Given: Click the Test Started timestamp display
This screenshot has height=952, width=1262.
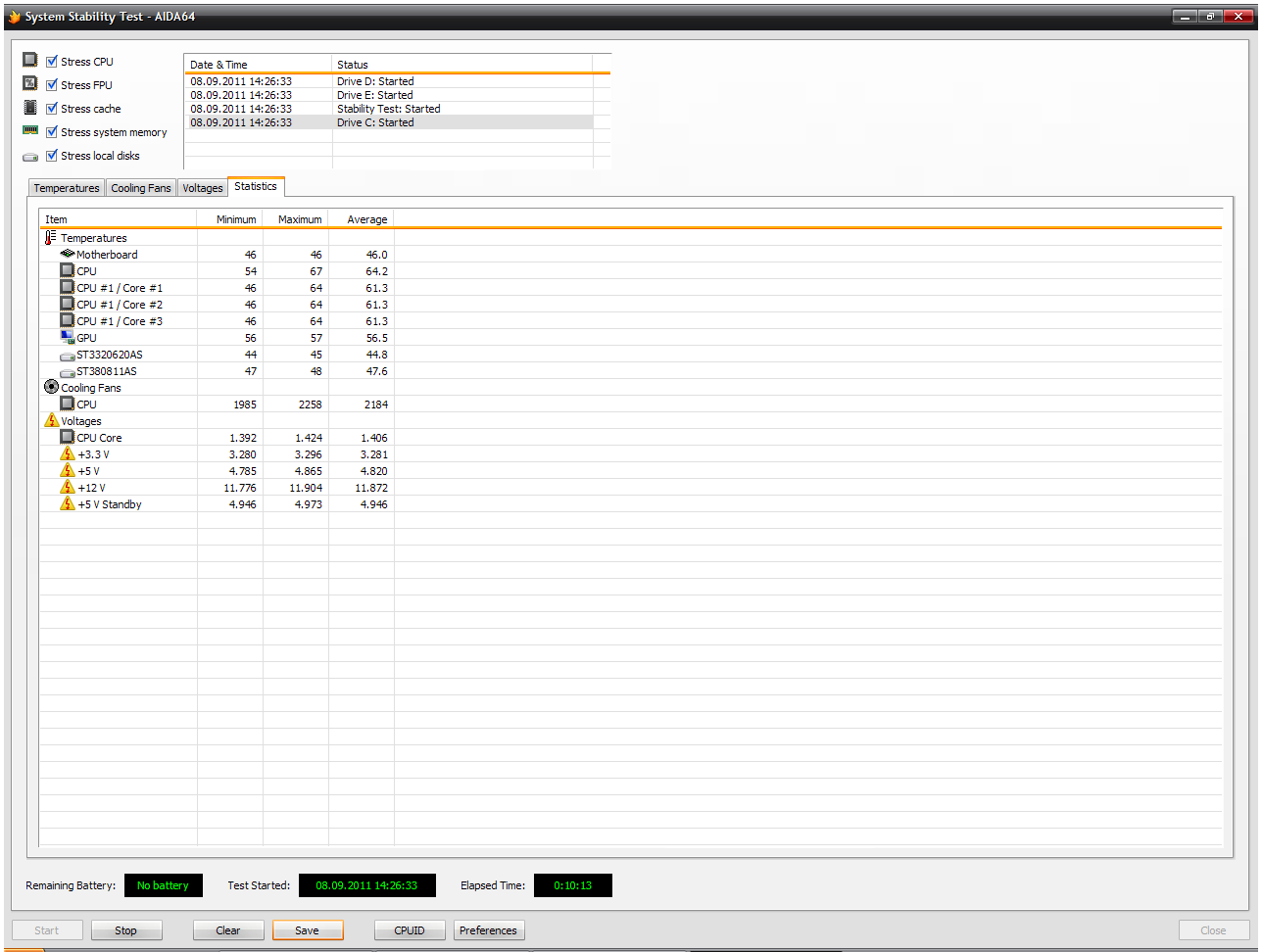Looking at the screenshot, I should click(x=366, y=885).
